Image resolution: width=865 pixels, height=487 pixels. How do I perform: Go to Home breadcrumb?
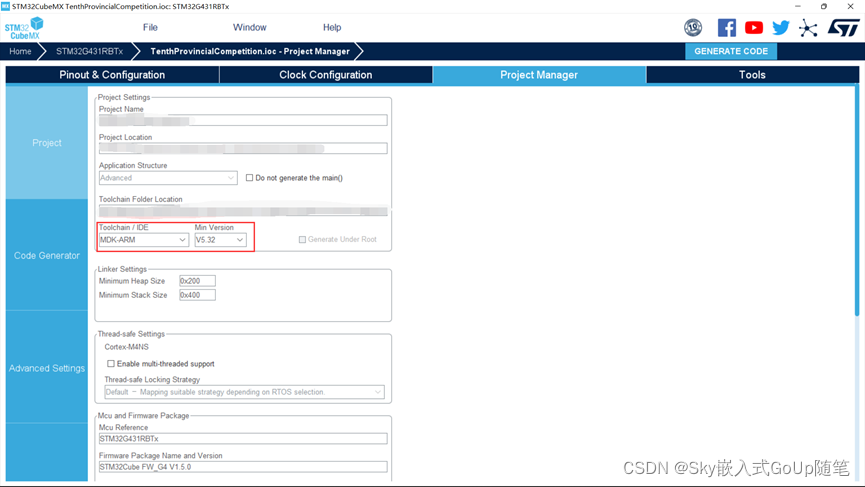(x=20, y=51)
